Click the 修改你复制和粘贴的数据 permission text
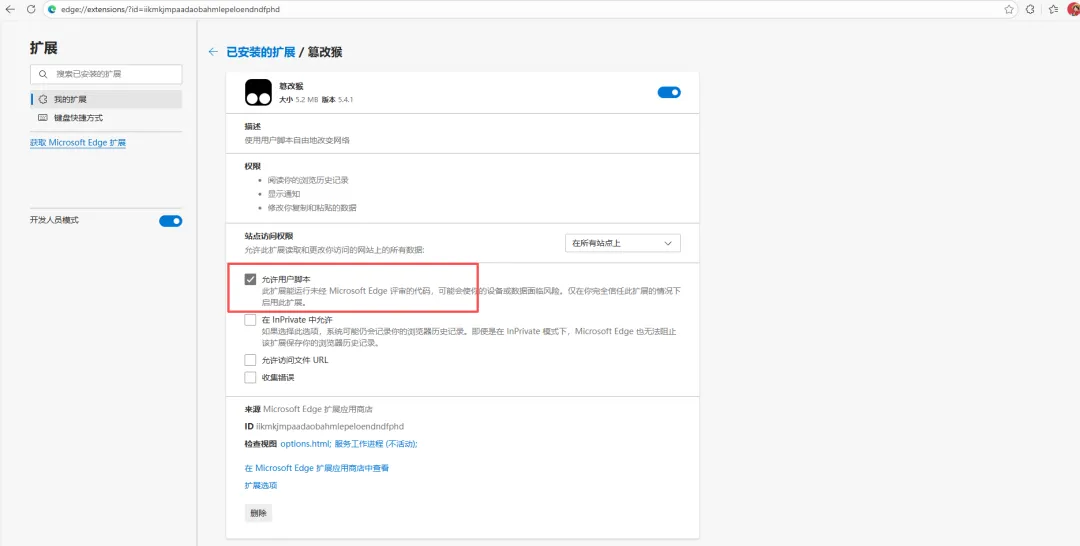Viewport: 1080px width, 546px height. pyautogui.click(x=312, y=208)
